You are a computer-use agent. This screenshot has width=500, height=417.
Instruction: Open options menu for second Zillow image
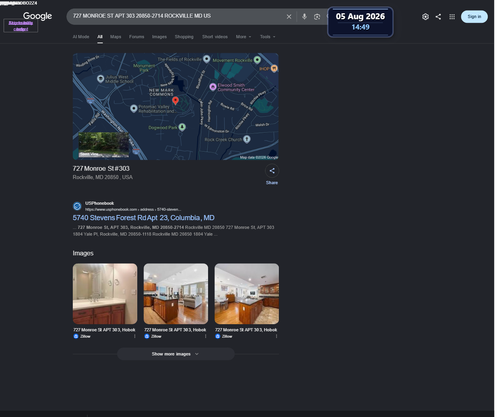tap(205, 336)
